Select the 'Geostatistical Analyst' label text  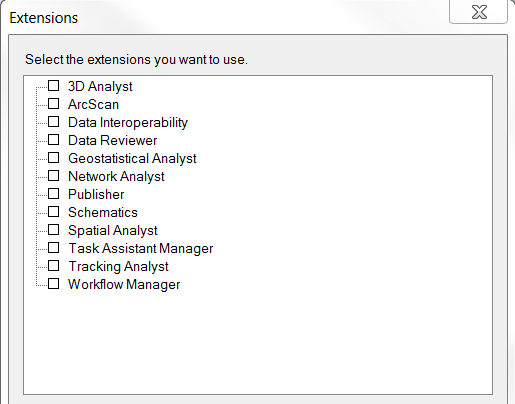point(132,159)
